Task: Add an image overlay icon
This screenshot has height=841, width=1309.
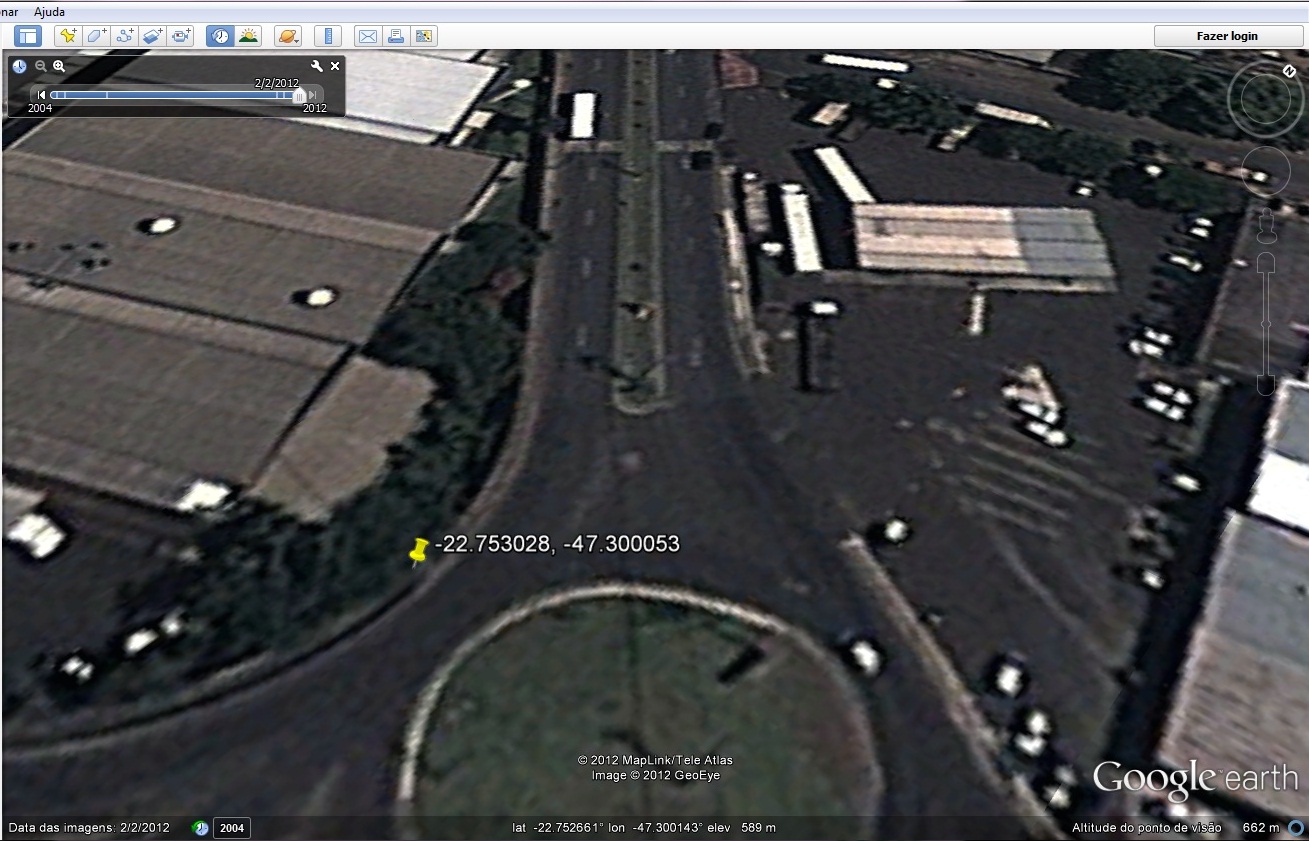Action: pos(153,36)
